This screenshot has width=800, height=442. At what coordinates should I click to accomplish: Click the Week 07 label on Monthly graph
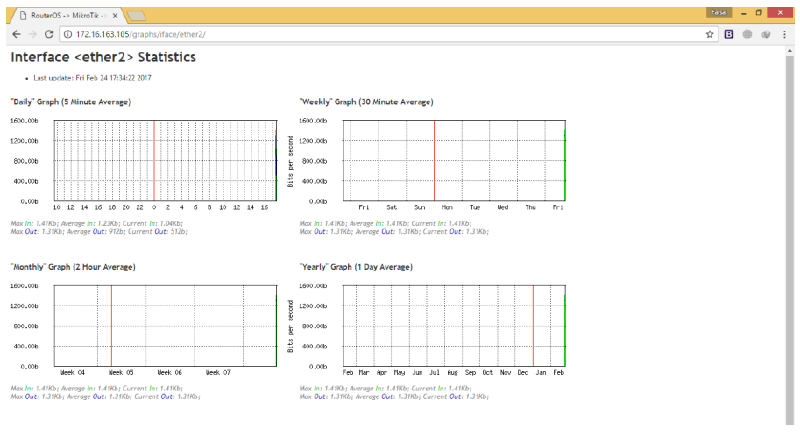pyautogui.click(x=218, y=373)
